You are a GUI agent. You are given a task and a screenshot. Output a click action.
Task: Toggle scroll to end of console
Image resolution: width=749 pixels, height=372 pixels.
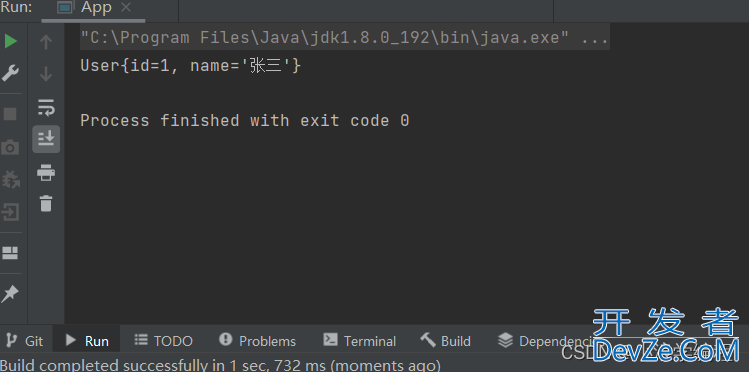46,139
